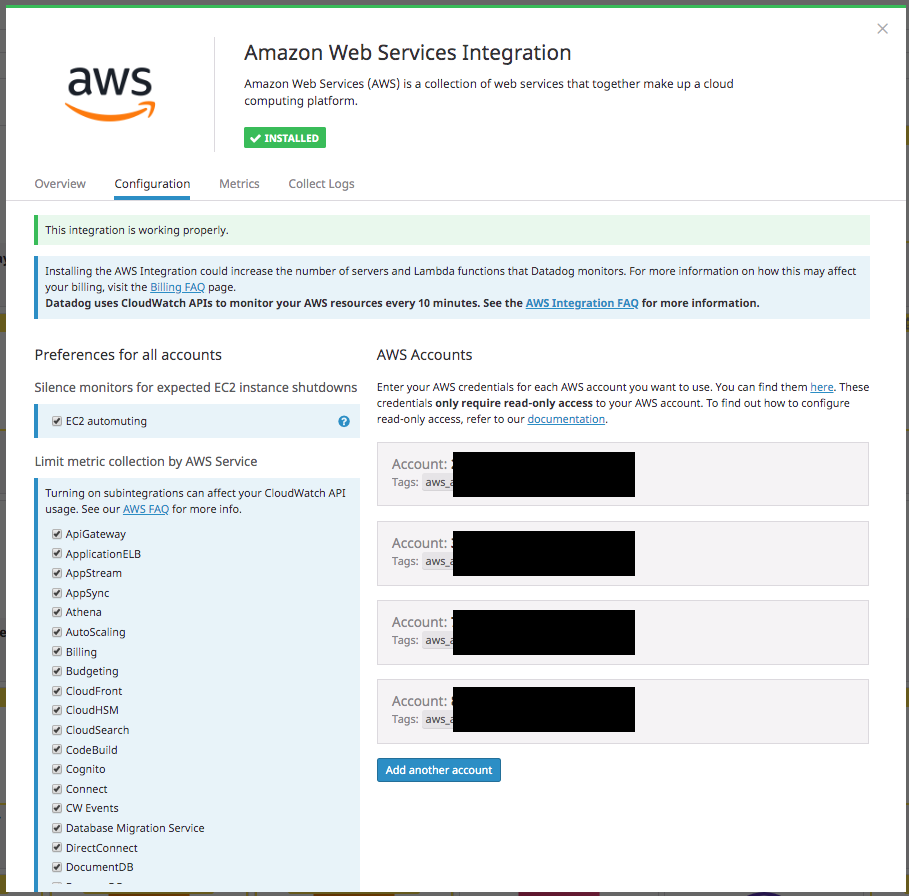
Task: Toggle the Connect checkbox
Action: 57,789
